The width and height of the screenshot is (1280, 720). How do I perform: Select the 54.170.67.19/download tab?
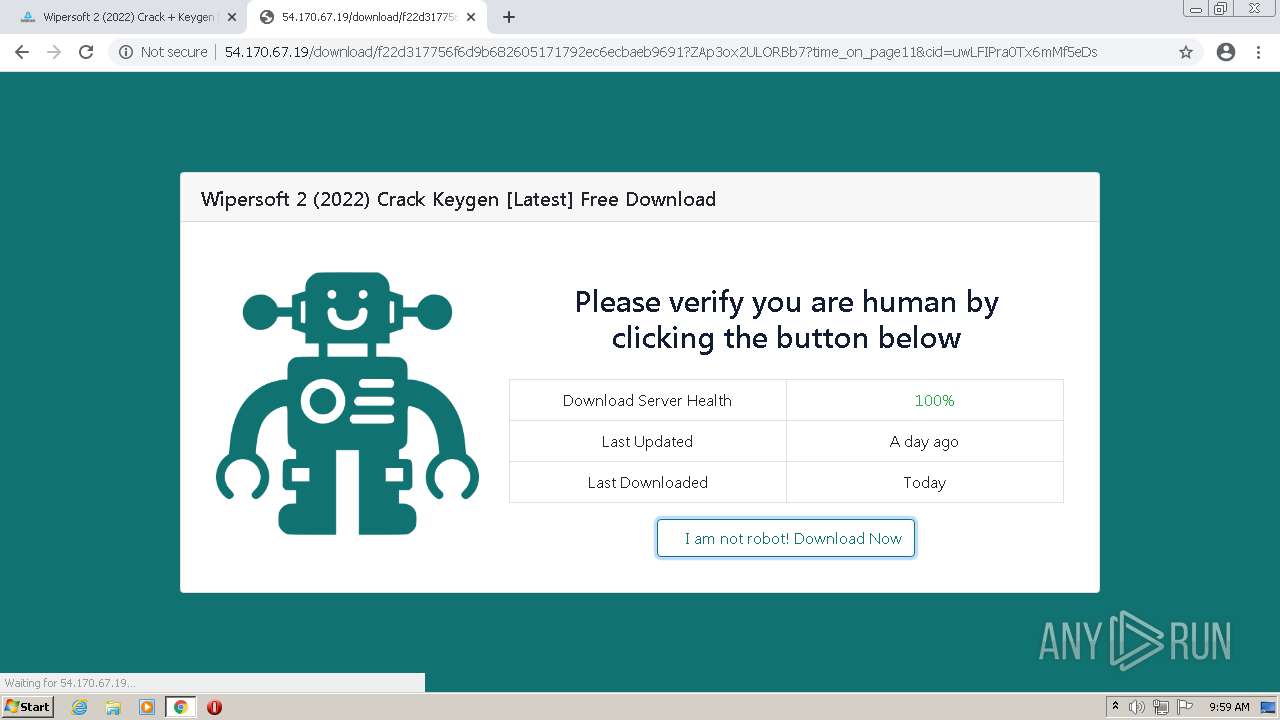coord(368,17)
